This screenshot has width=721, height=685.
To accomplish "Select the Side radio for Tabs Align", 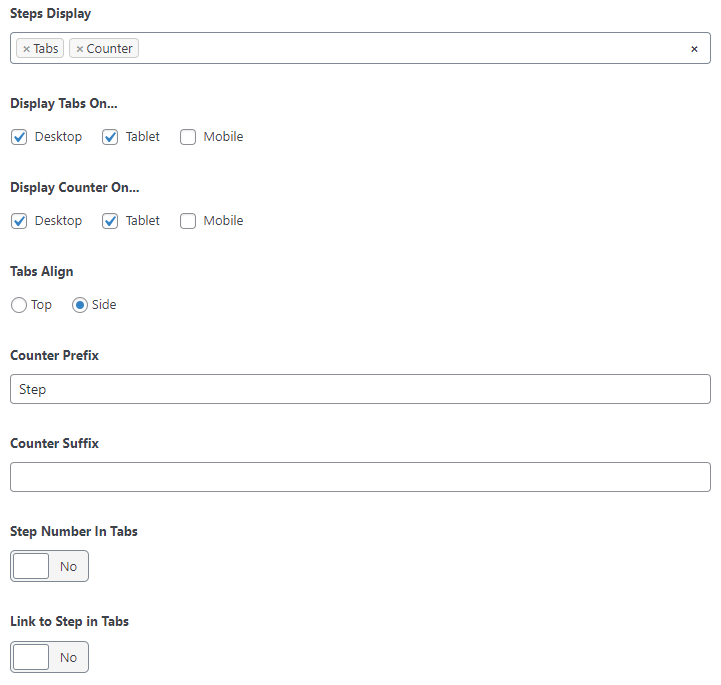I will pyautogui.click(x=80, y=305).
